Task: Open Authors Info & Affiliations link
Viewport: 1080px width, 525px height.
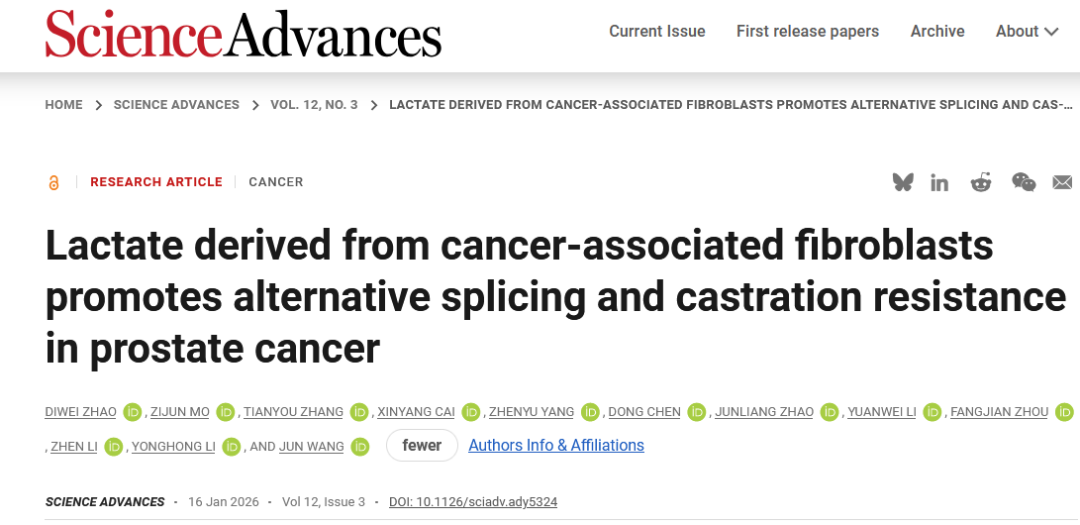Action: (556, 446)
